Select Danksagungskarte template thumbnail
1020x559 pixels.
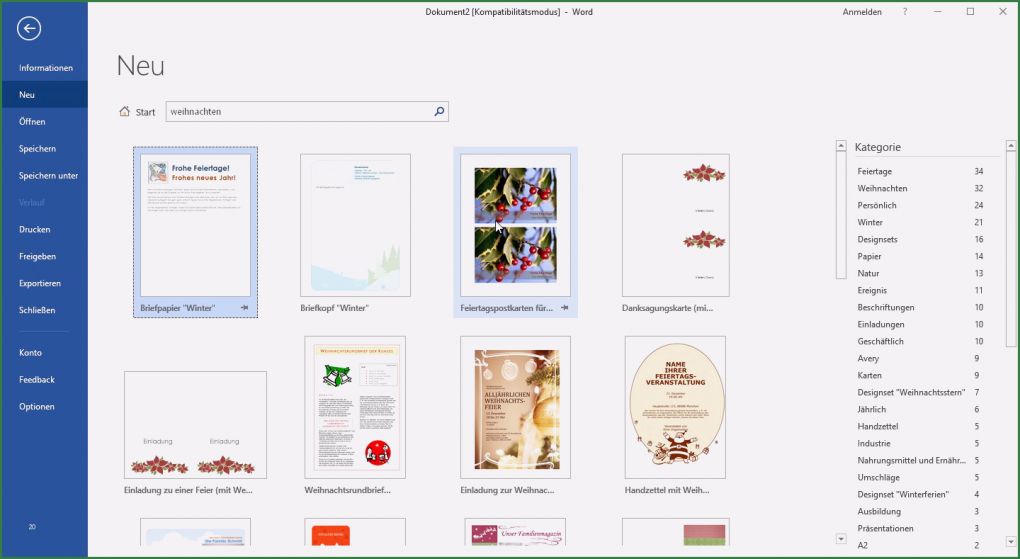tap(675, 225)
